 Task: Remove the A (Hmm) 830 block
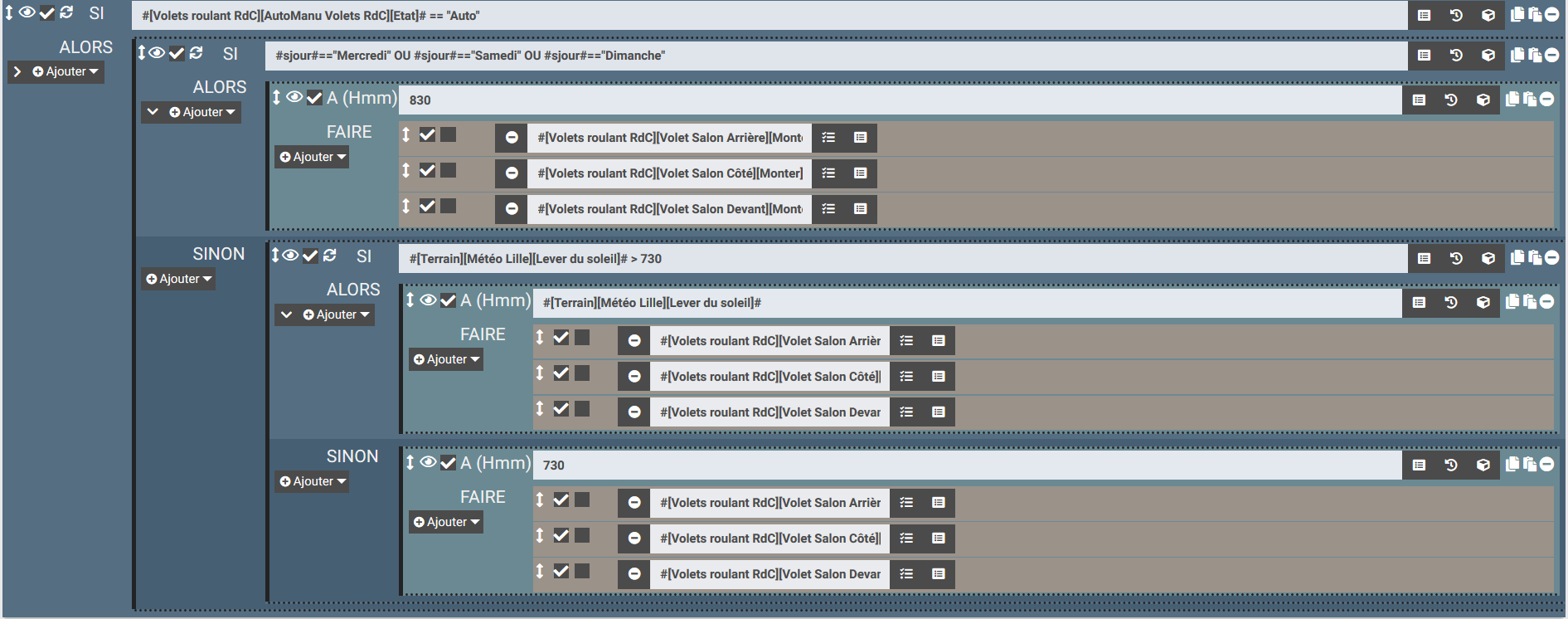pos(1547,99)
